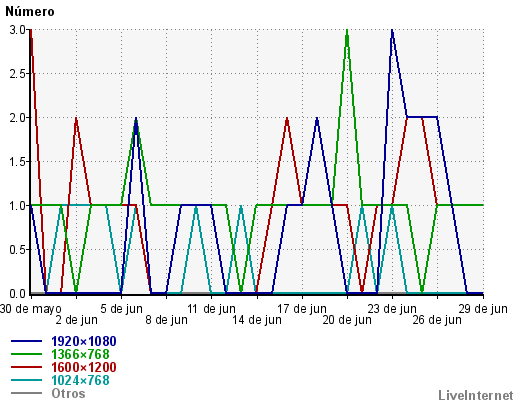Click the 8 de jun axis label

pos(166,320)
